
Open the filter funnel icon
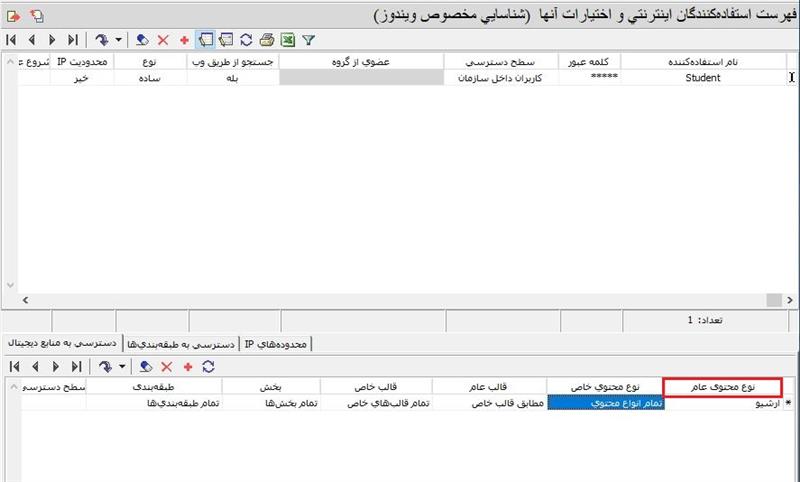click(308, 40)
